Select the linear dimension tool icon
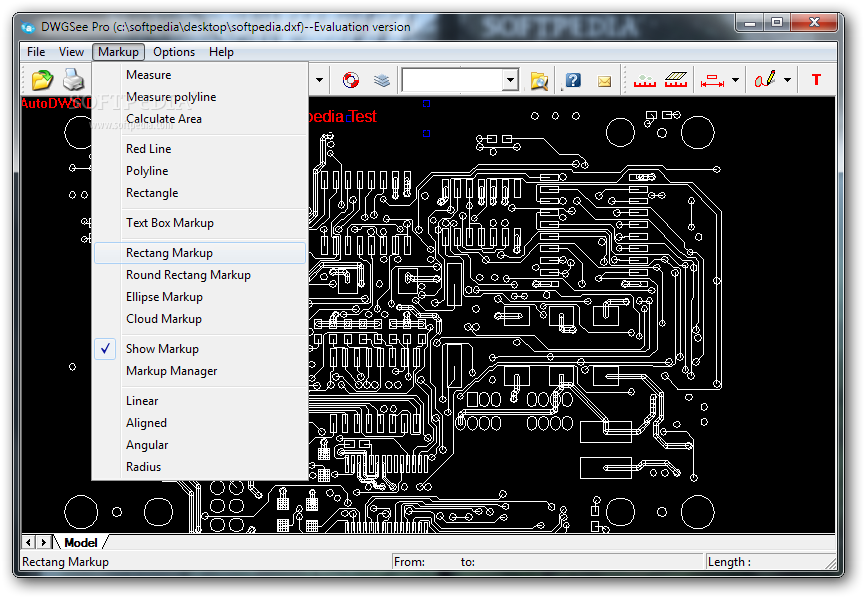 (712, 81)
